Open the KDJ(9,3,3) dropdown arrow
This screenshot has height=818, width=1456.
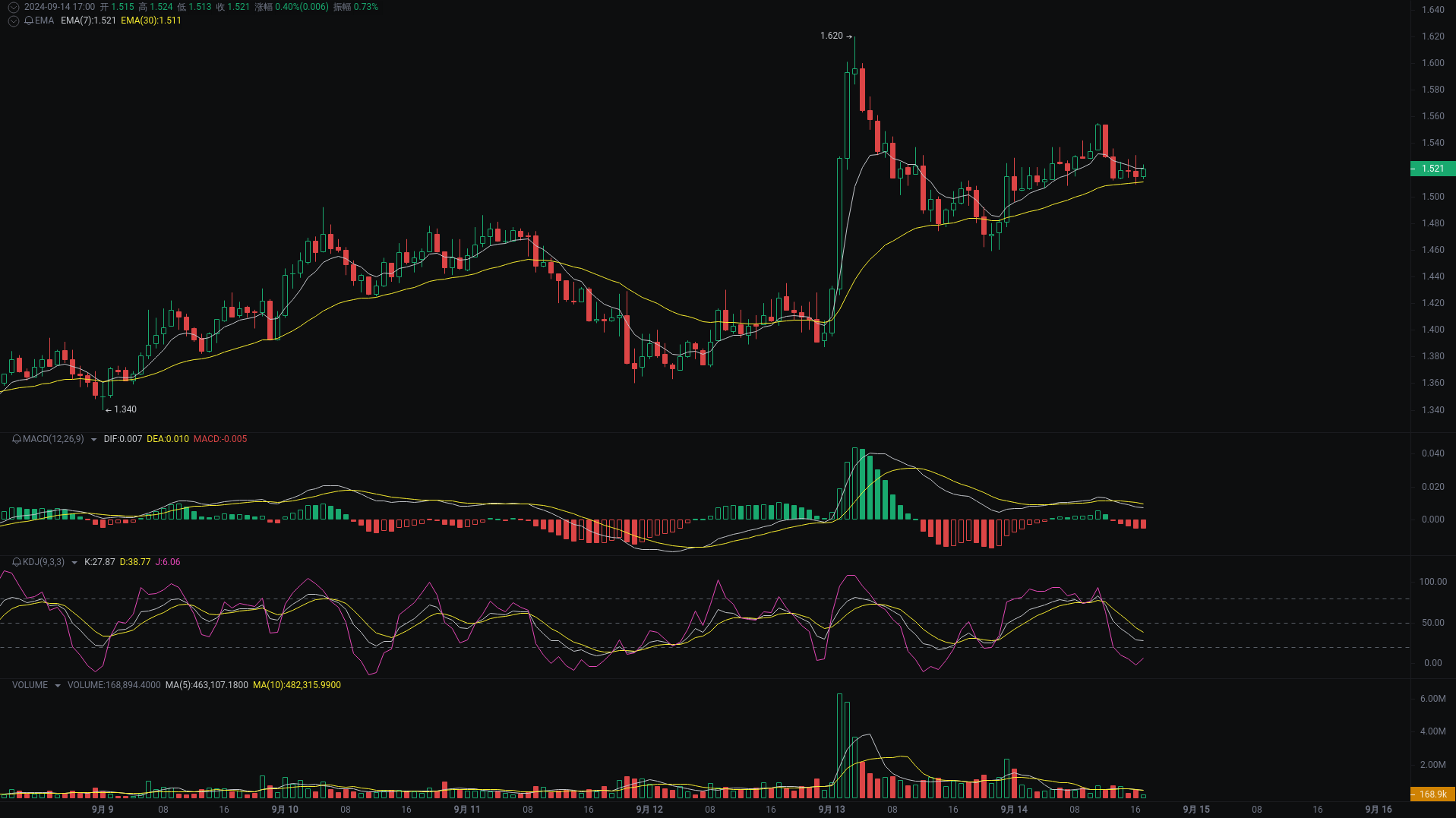[74, 562]
